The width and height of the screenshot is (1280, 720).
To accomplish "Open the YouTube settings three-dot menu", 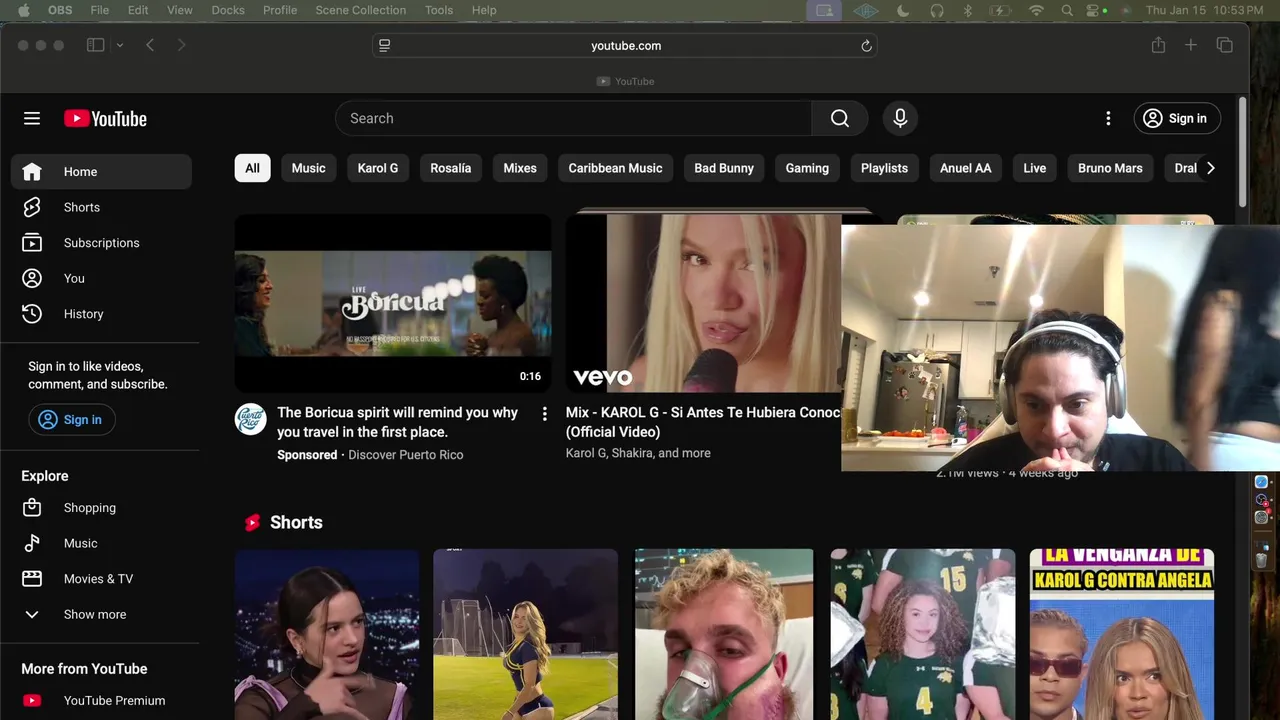I will coord(1108,118).
